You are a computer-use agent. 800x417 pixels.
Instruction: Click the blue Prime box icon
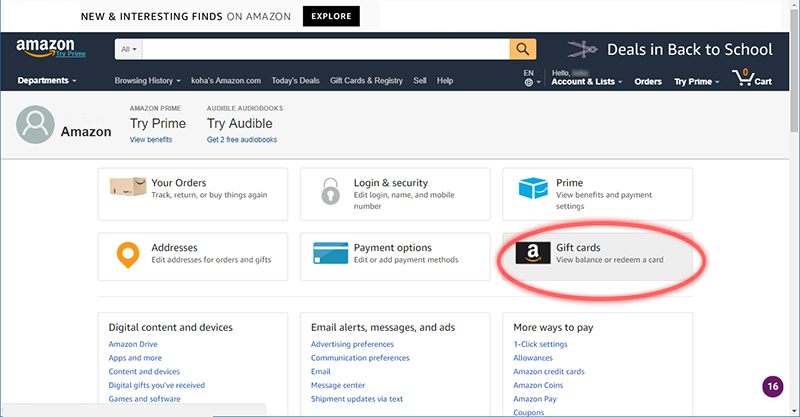[x=533, y=190]
